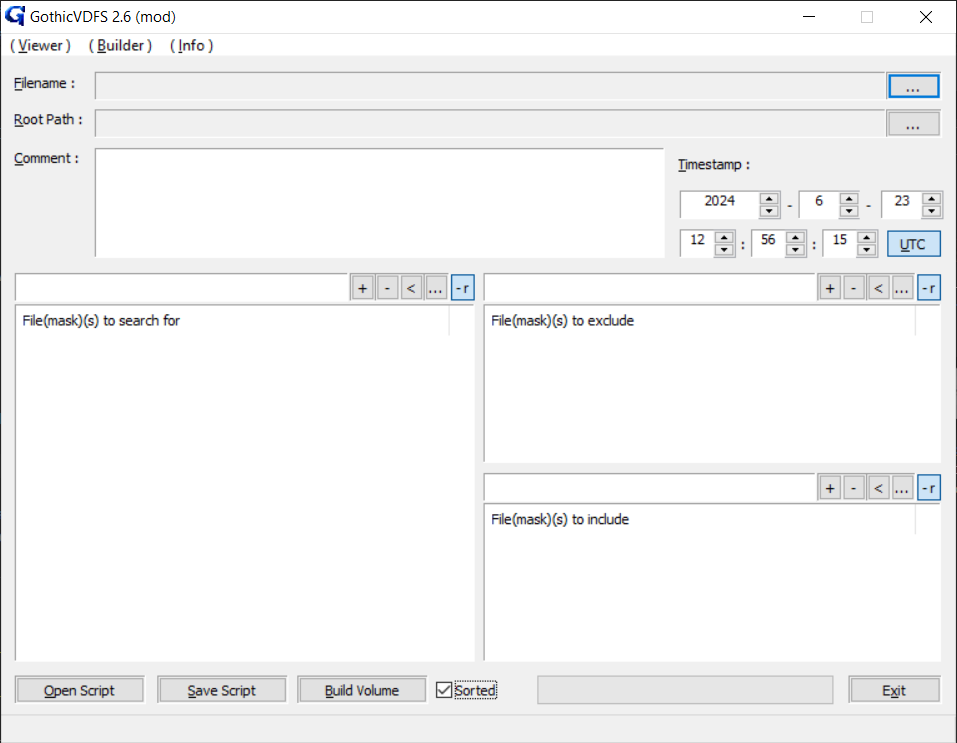Open the (Viewer) menu
The width and height of the screenshot is (957, 743).
(x=40, y=46)
